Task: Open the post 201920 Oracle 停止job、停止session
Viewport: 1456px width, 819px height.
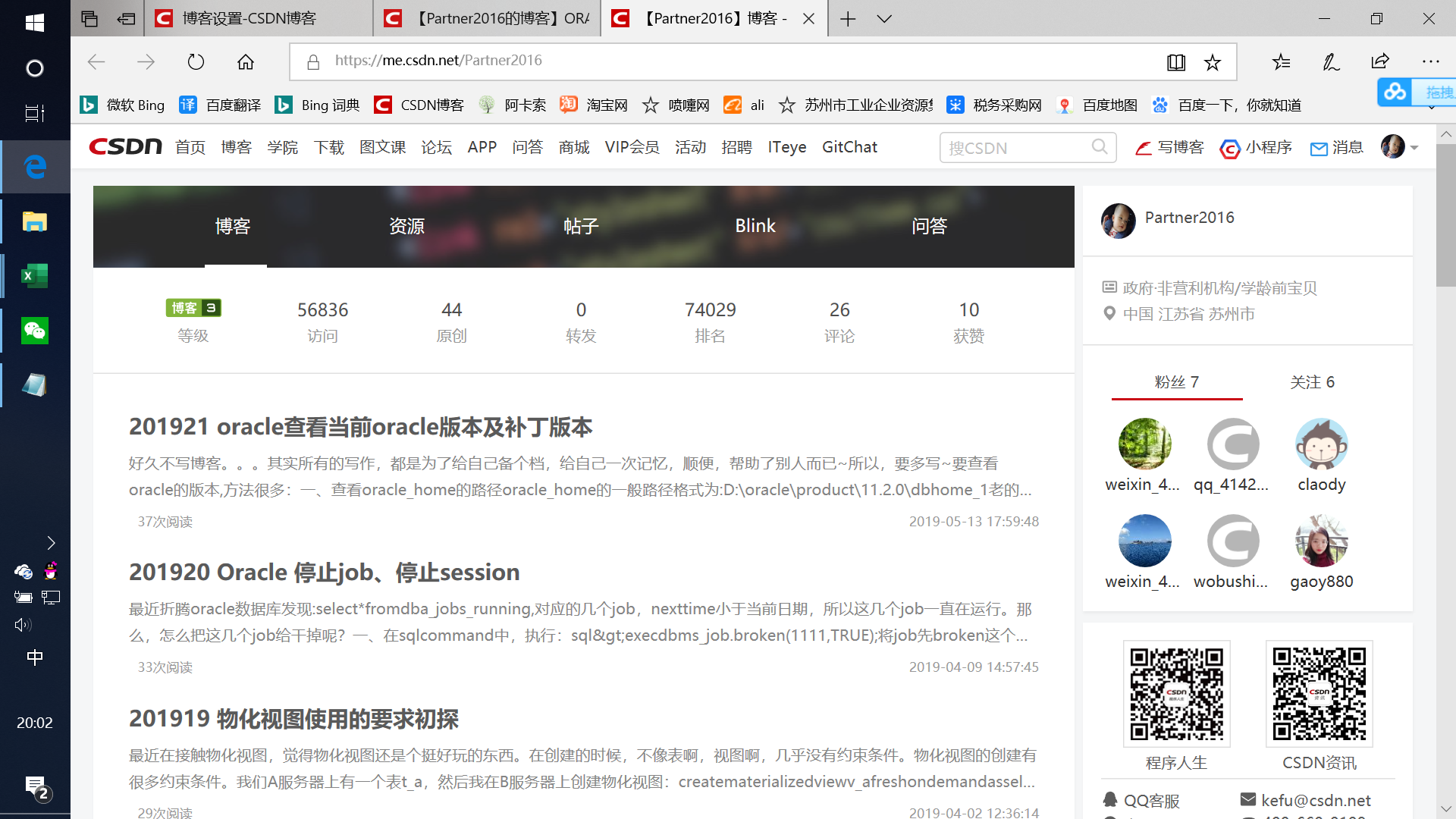Action: (324, 572)
